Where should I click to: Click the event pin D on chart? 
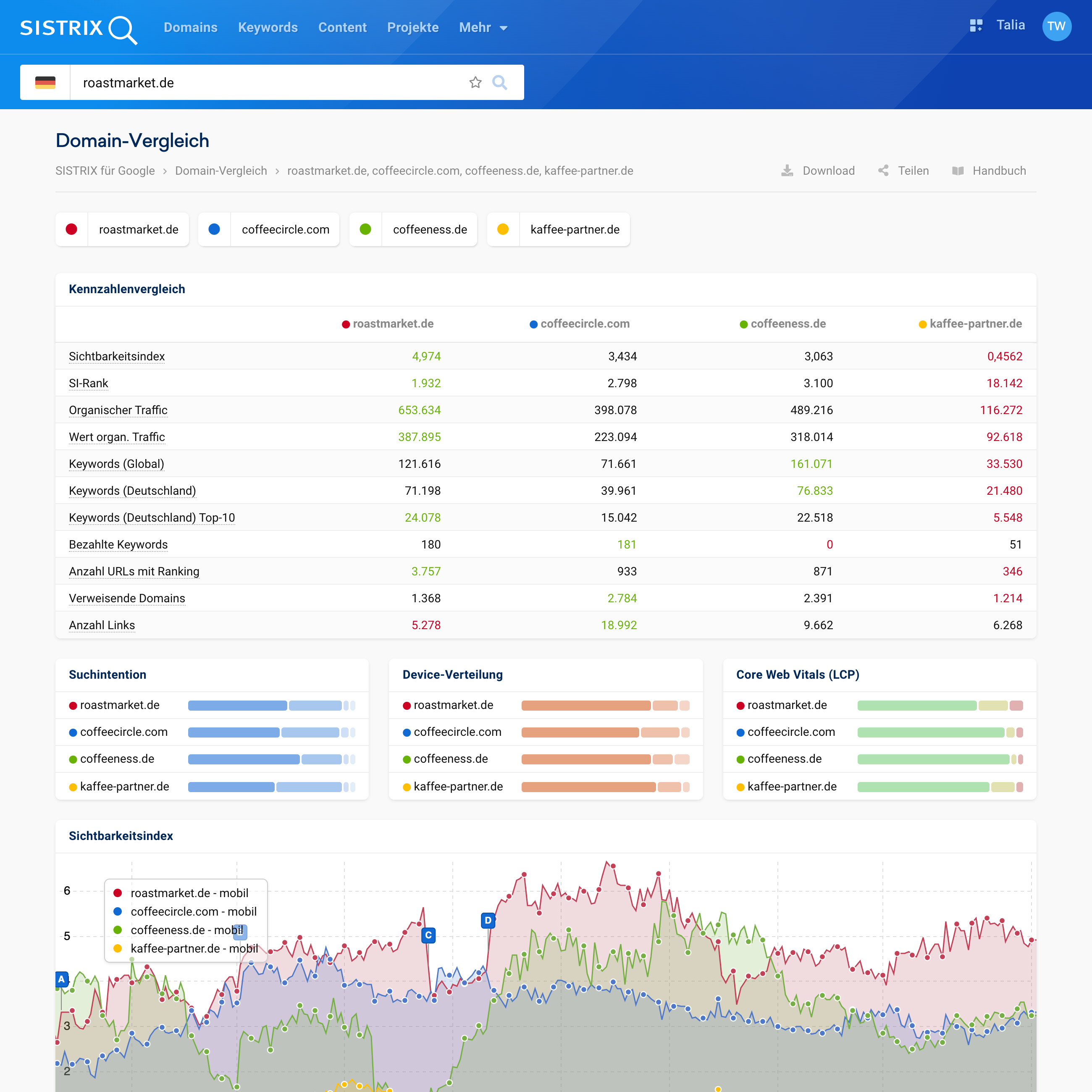(x=488, y=920)
